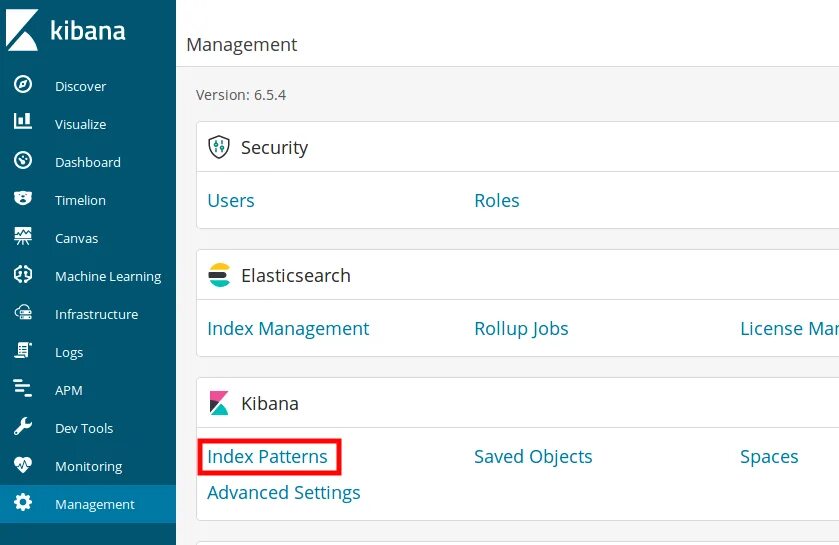Click the Canvas easel icon
Image resolution: width=839 pixels, height=545 pixels.
coord(23,237)
